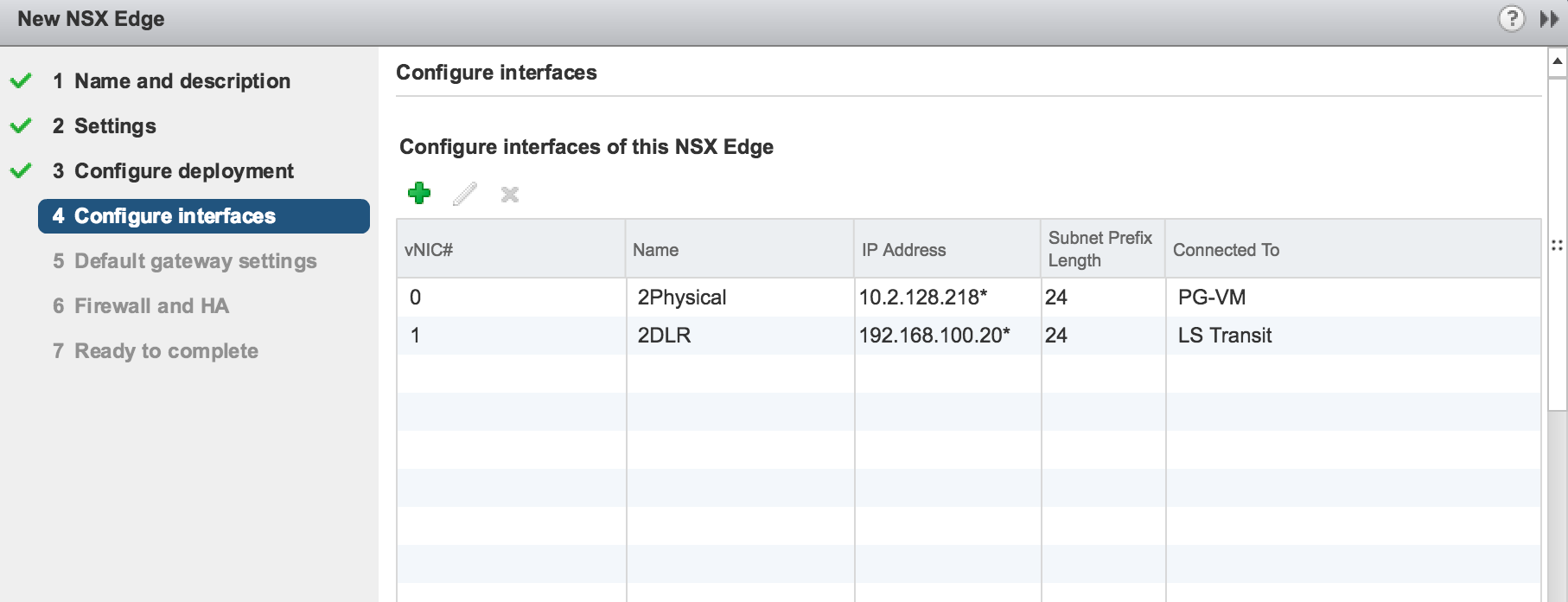Sort by the IP Address column header
The width and height of the screenshot is (1568, 602).
point(947,249)
